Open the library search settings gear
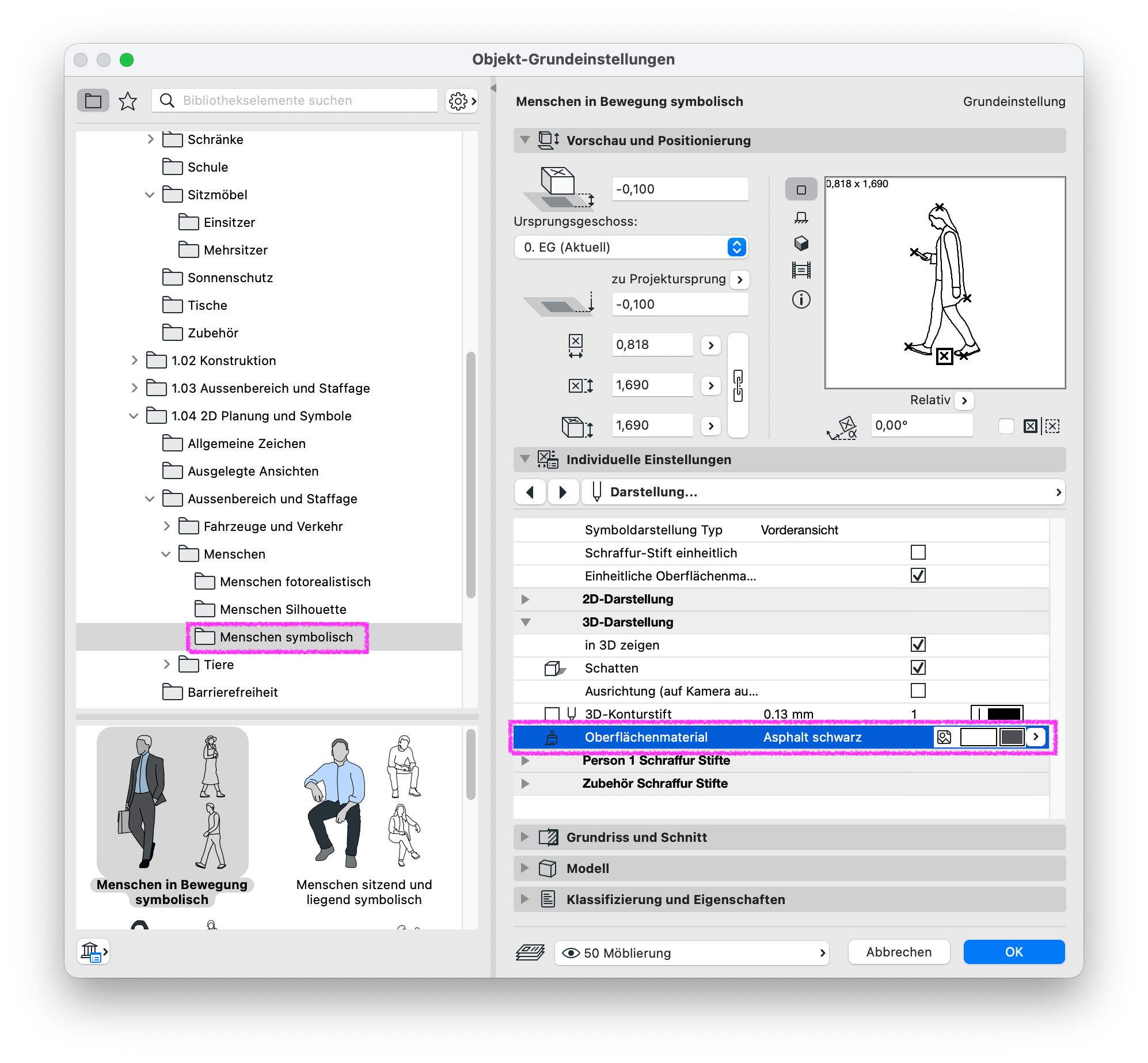Image resolution: width=1148 pixels, height=1063 pixels. (462, 101)
